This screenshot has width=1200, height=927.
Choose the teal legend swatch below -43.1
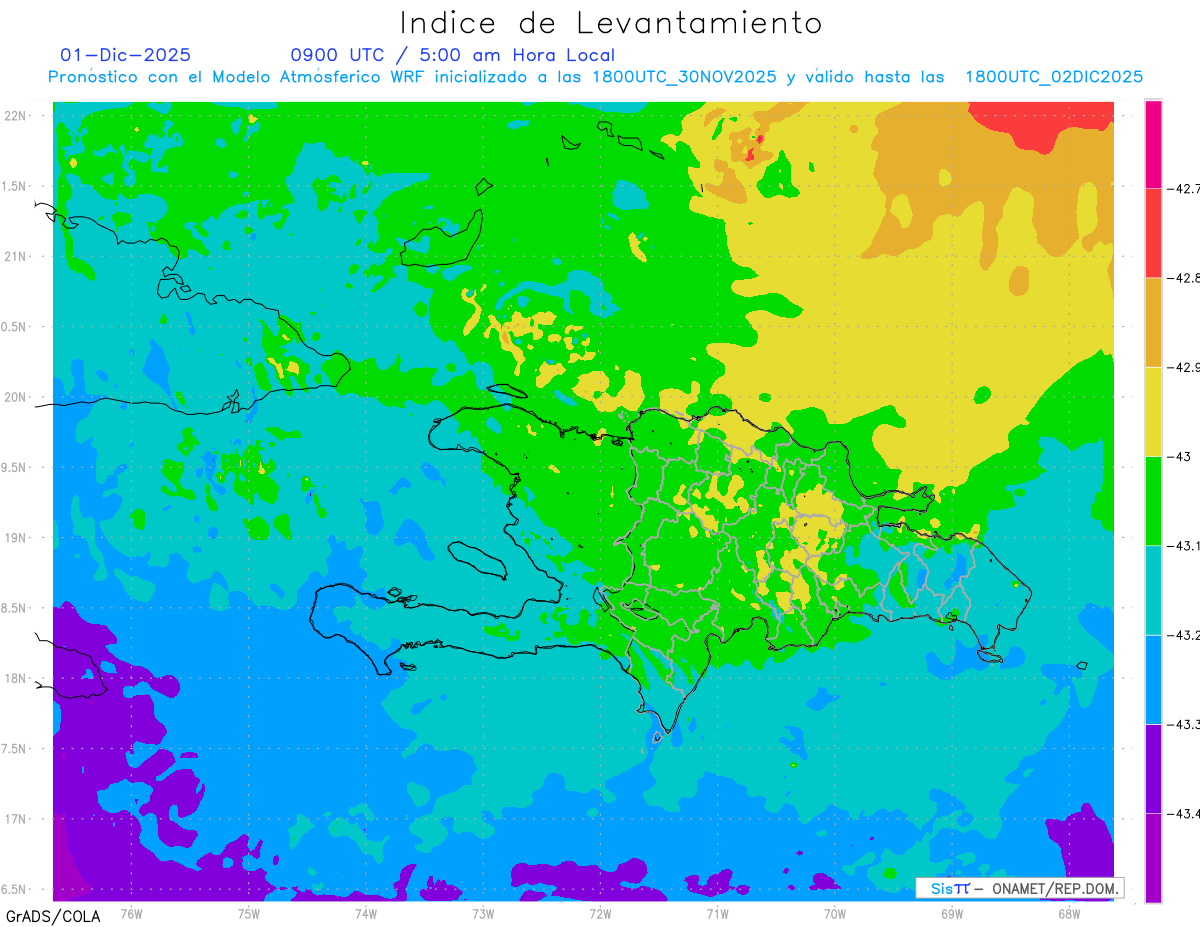[x=1153, y=590]
